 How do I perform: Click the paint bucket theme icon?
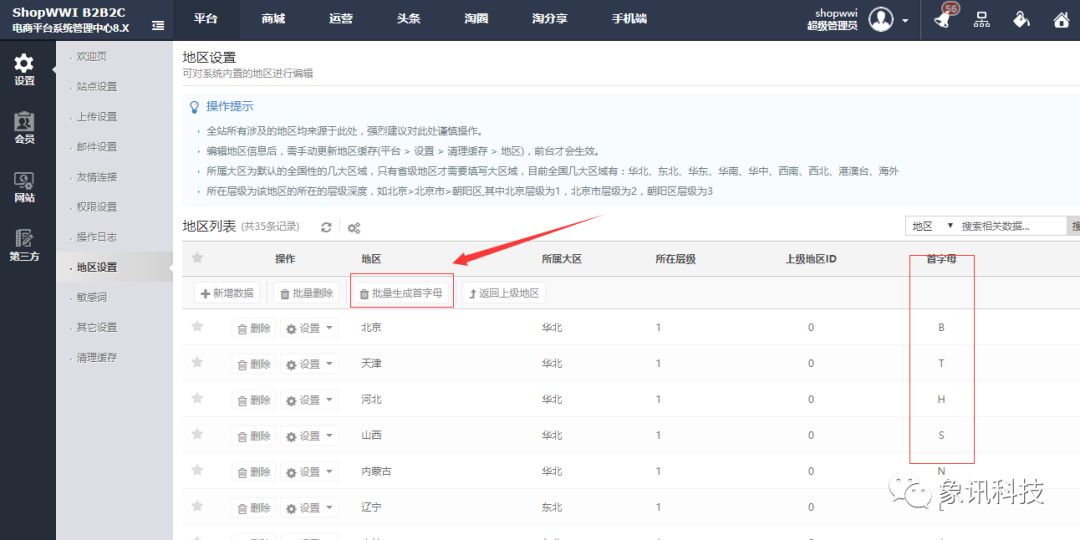1021,19
